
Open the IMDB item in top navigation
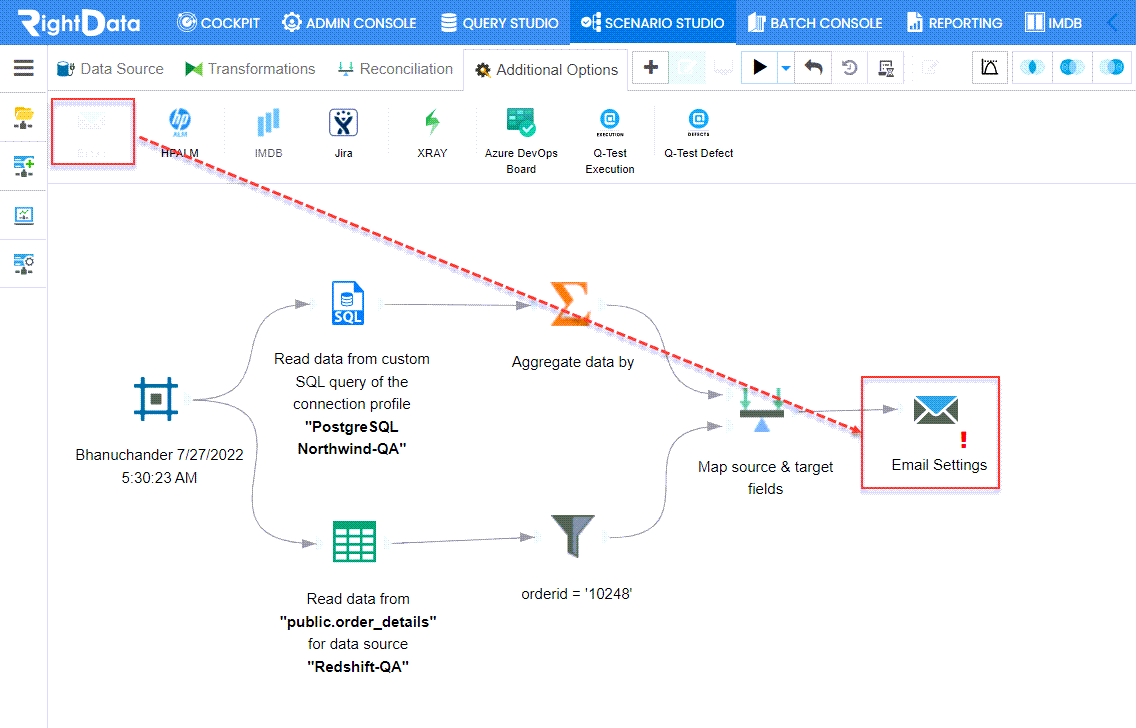[1053, 22]
